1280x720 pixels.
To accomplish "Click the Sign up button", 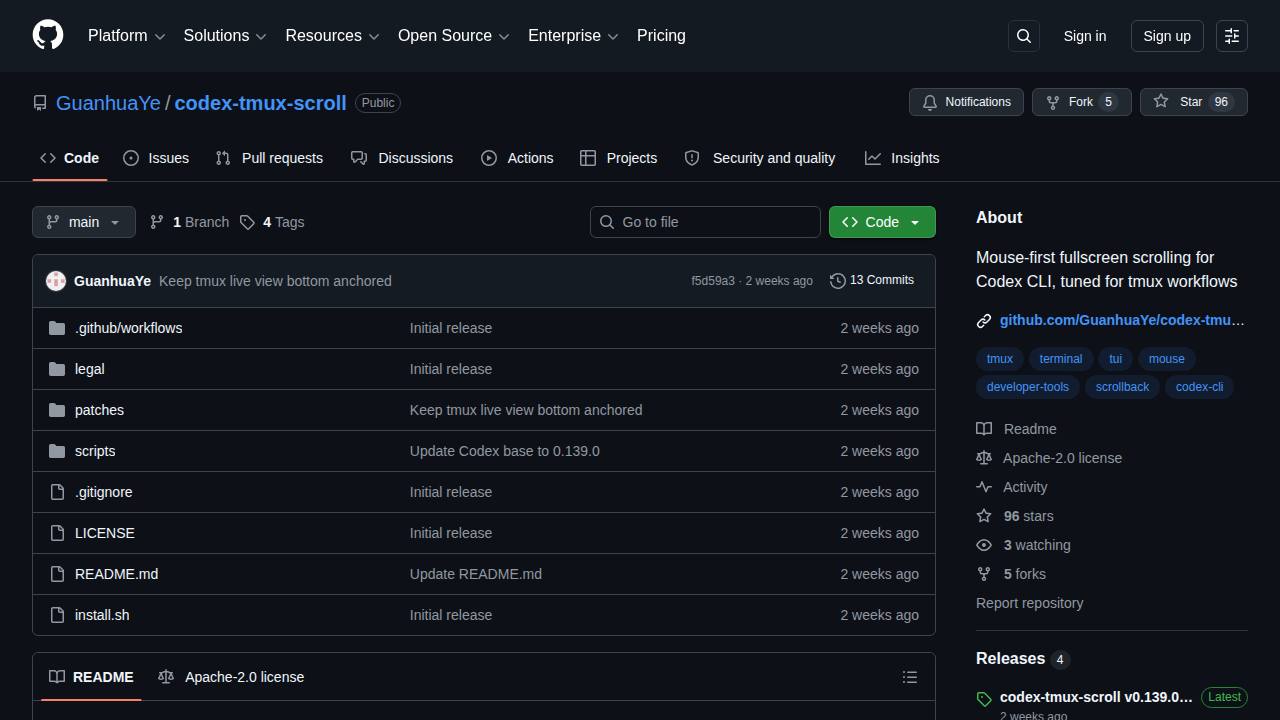I will tap(1167, 36).
